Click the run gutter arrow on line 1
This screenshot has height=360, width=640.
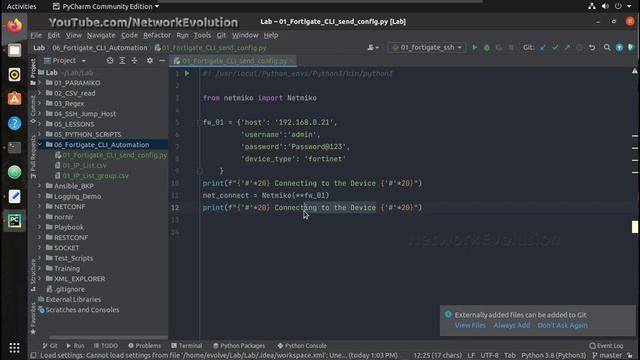tap(187, 73)
